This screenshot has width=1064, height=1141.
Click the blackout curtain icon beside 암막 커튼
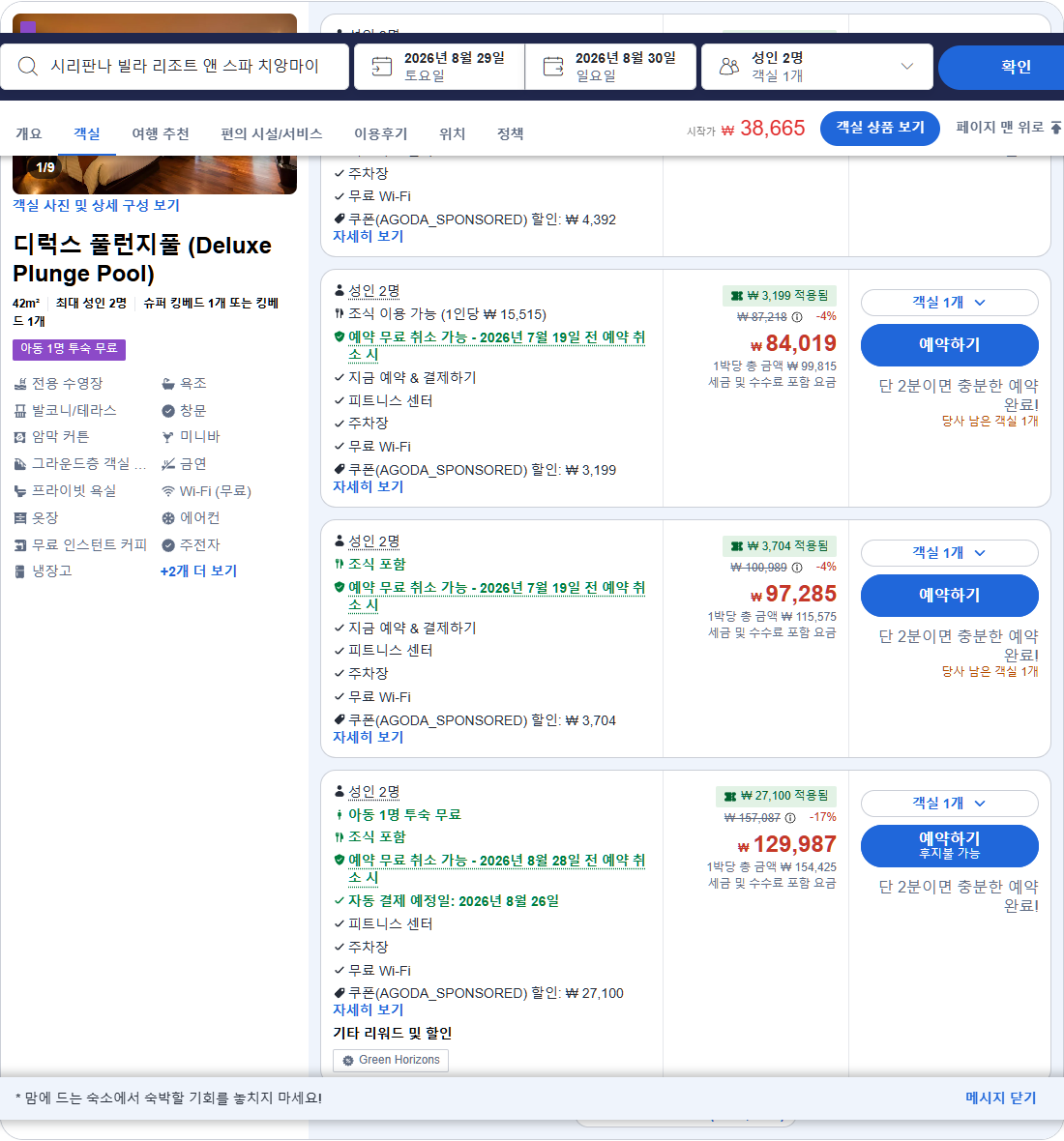(20, 437)
